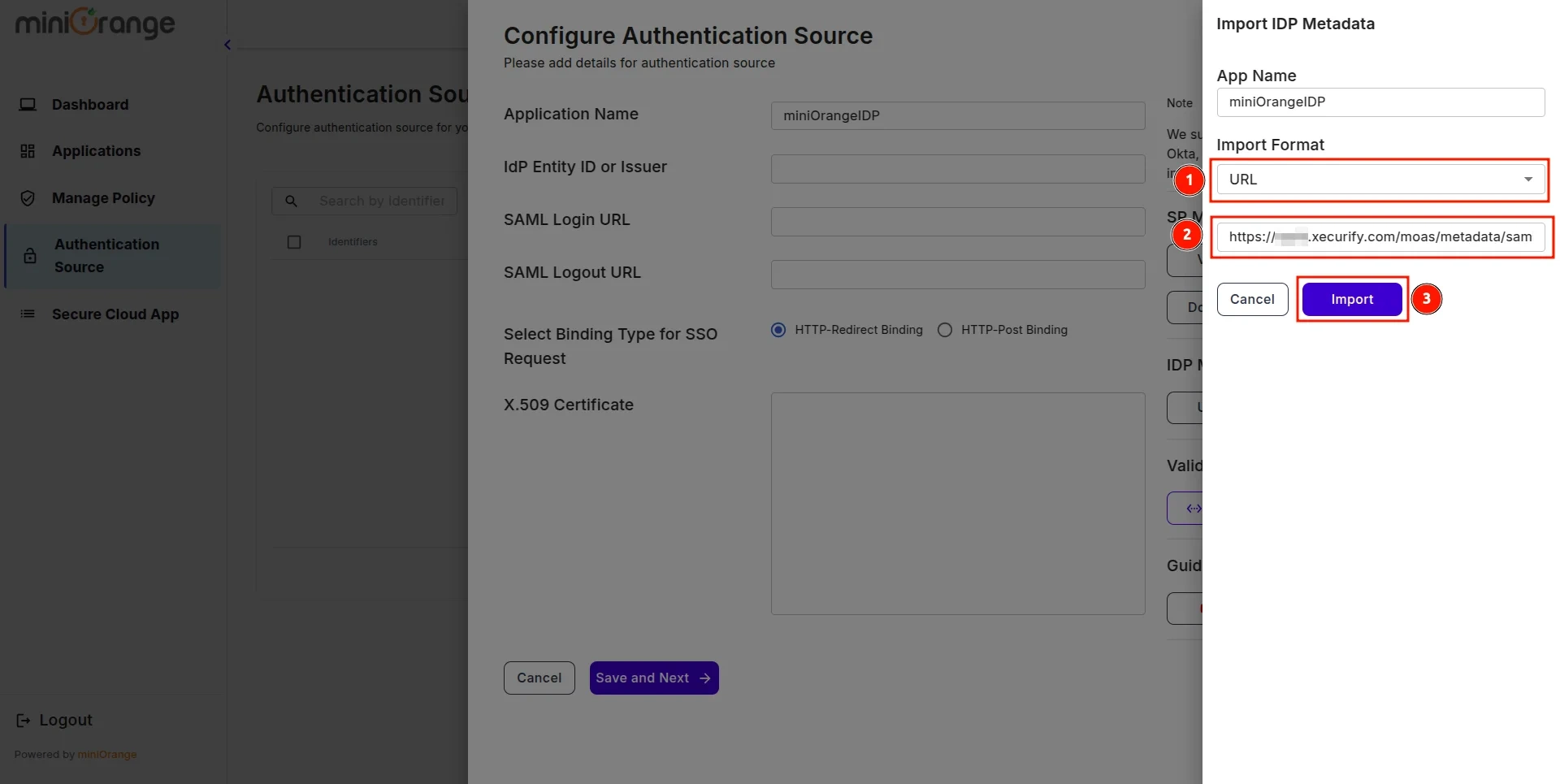Select URL in the Import Format combo box

tap(1380, 179)
